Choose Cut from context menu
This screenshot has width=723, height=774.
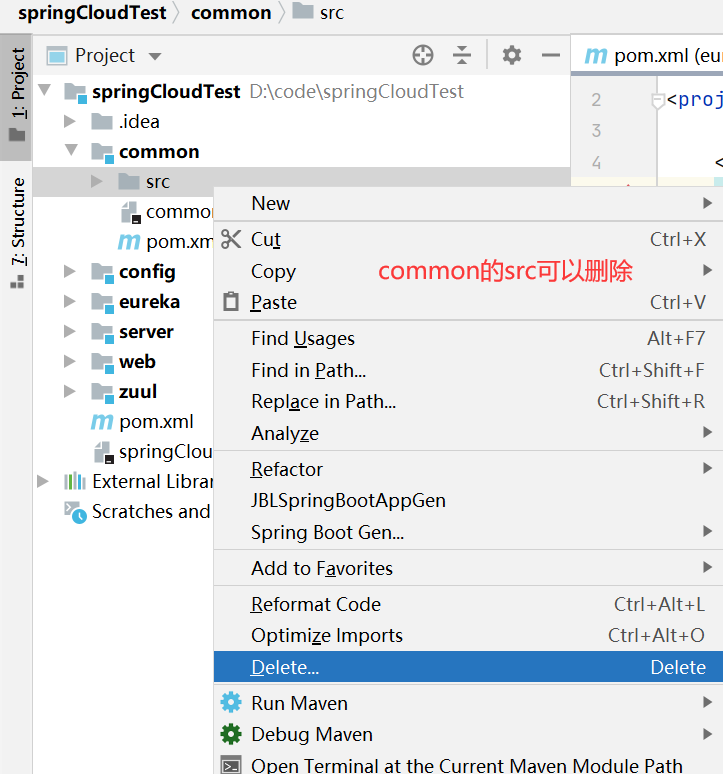(x=468, y=239)
